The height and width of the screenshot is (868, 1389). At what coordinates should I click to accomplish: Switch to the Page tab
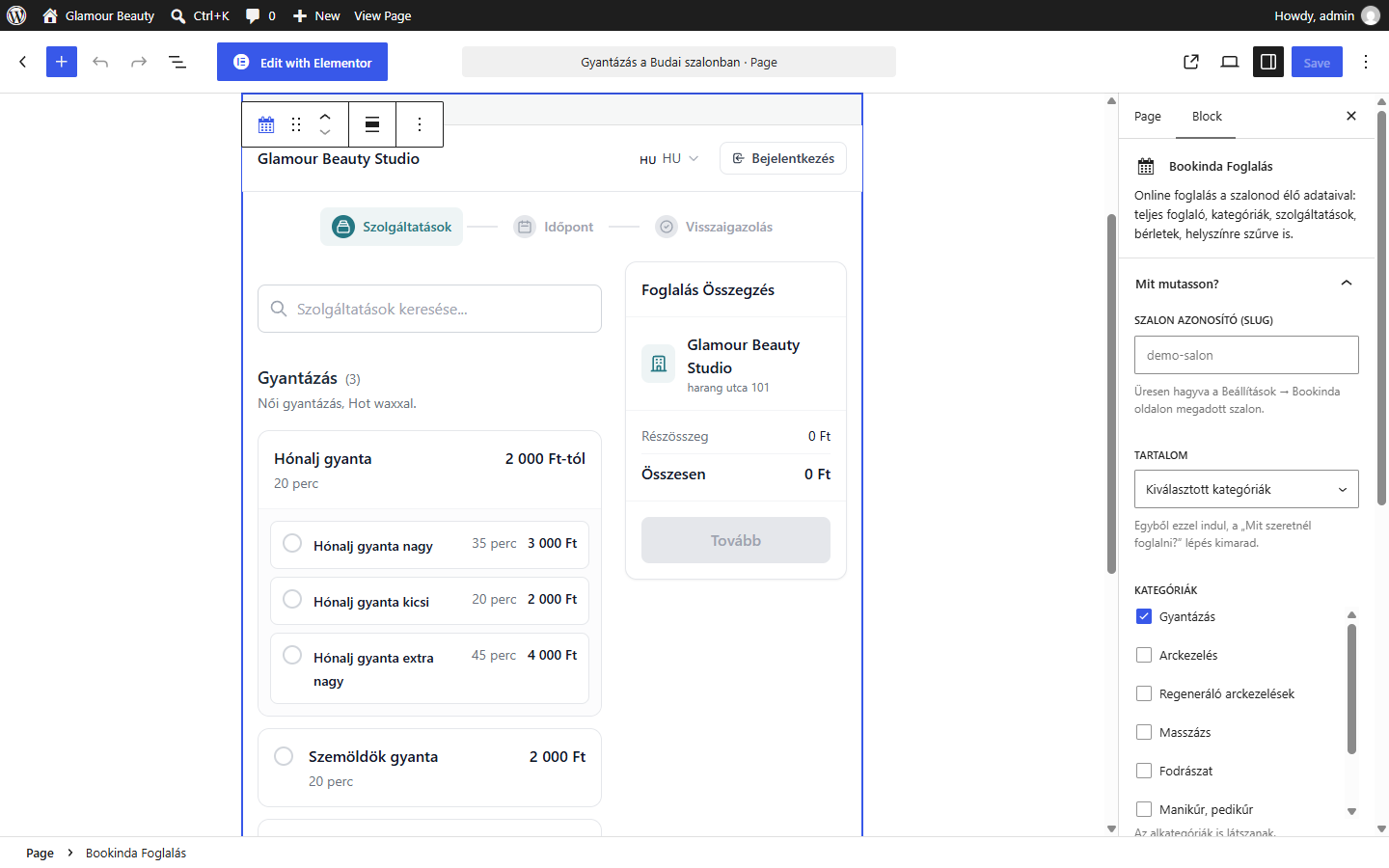[x=1148, y=116]
